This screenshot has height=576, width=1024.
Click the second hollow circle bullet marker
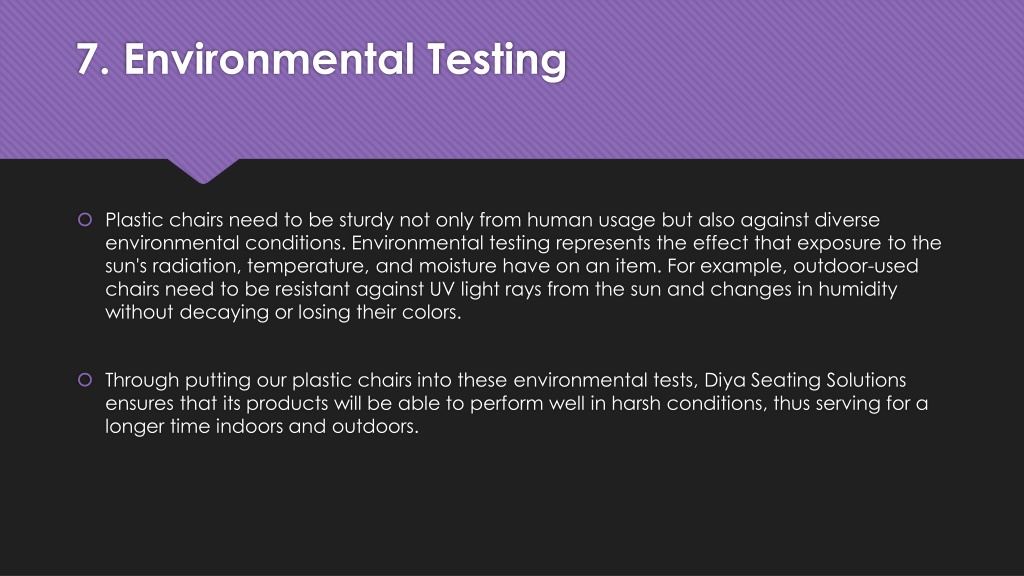(x=85, y=379)
